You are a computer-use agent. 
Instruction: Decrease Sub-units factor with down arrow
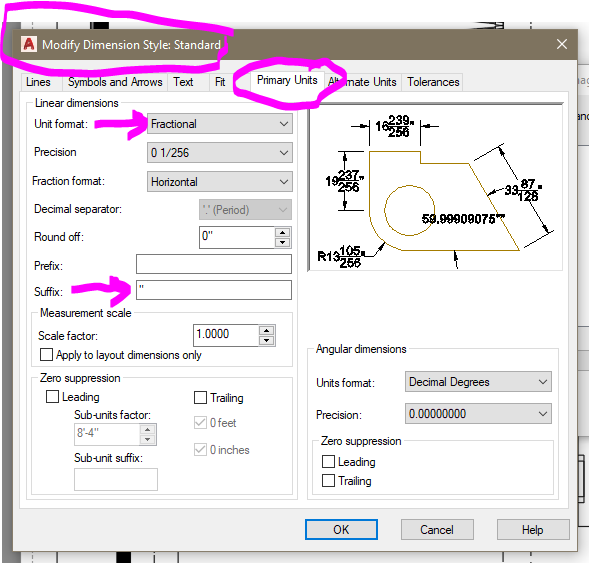click(148, 439)
